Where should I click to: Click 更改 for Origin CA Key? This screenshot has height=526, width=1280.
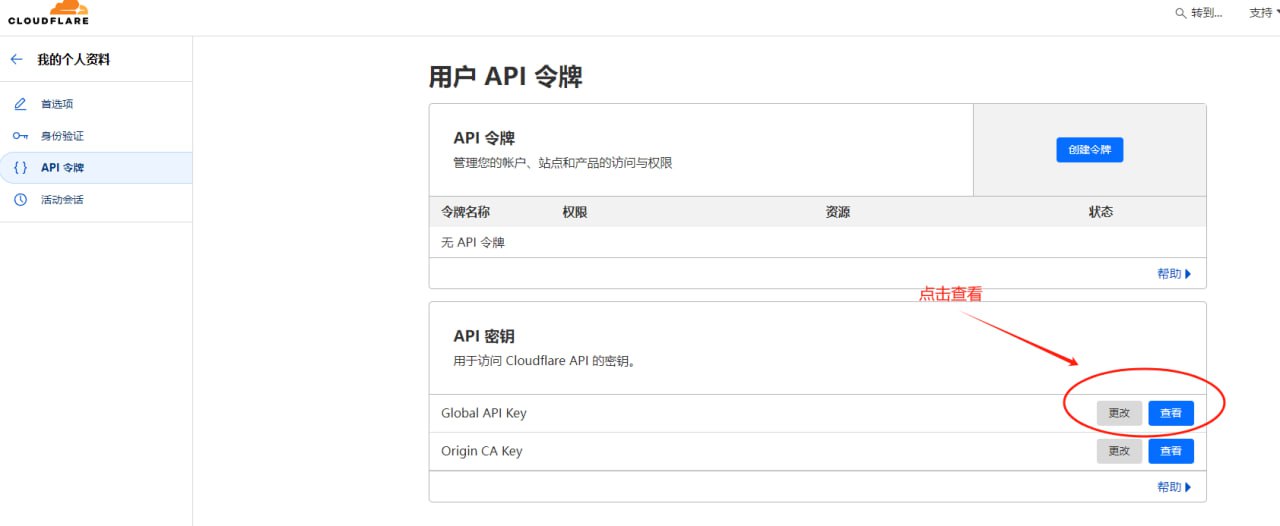pyautogui.click(x=1119, y=451)
